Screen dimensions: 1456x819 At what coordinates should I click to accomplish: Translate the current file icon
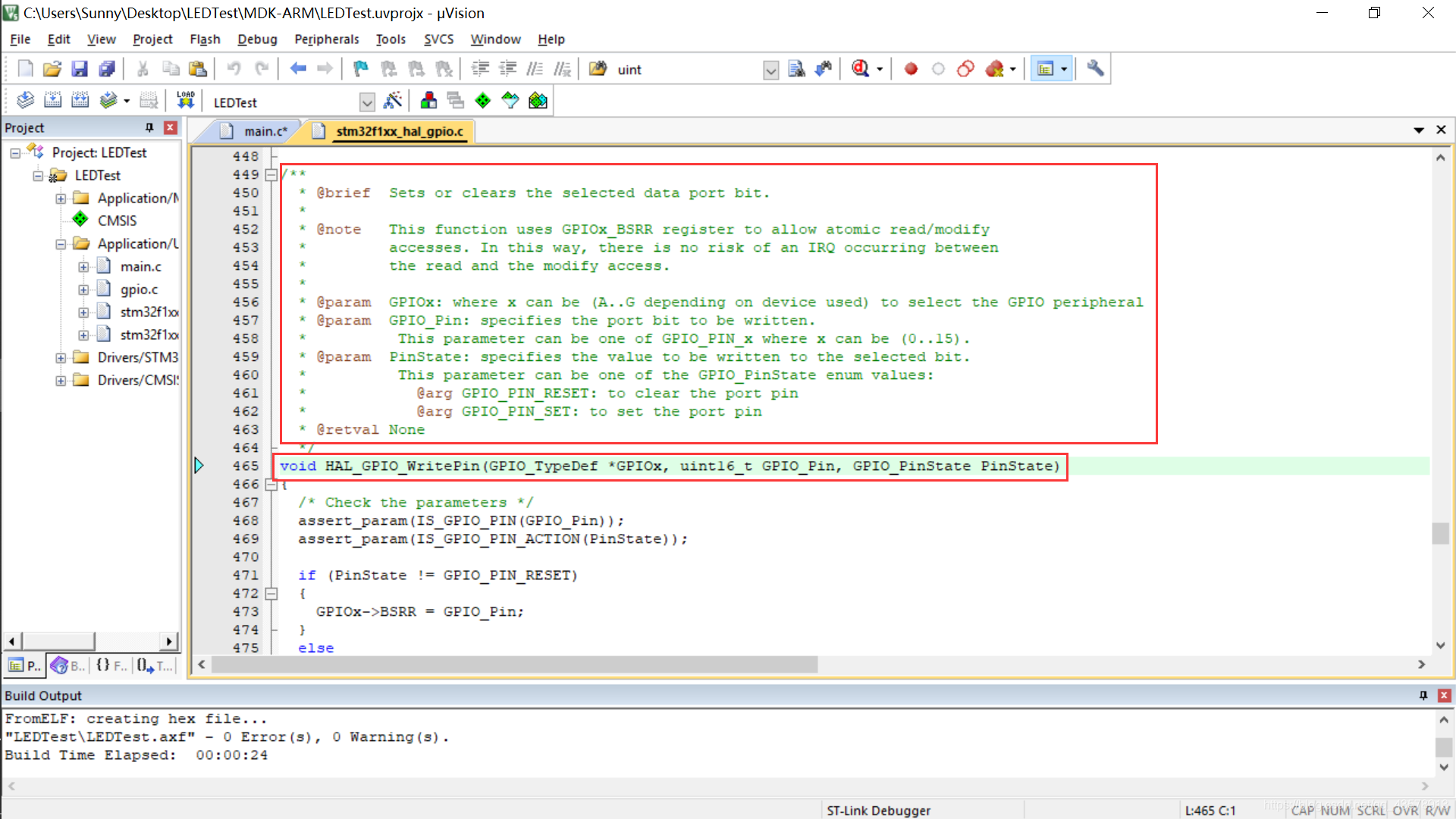pos(25,100)
